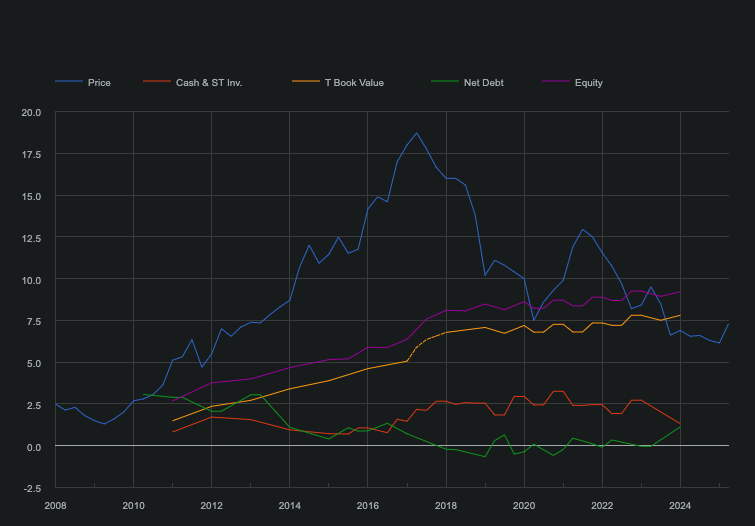Toggle the Price series legend label
This screenshot has width=755, height=526.
point(99,82)
